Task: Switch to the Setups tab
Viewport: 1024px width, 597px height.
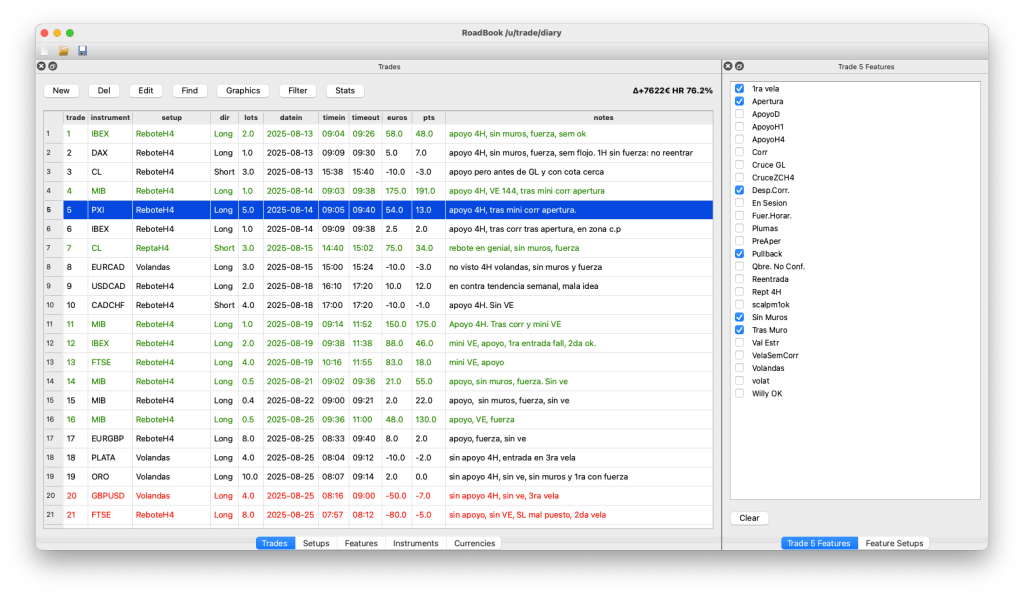Action: (x=316, y=543)
